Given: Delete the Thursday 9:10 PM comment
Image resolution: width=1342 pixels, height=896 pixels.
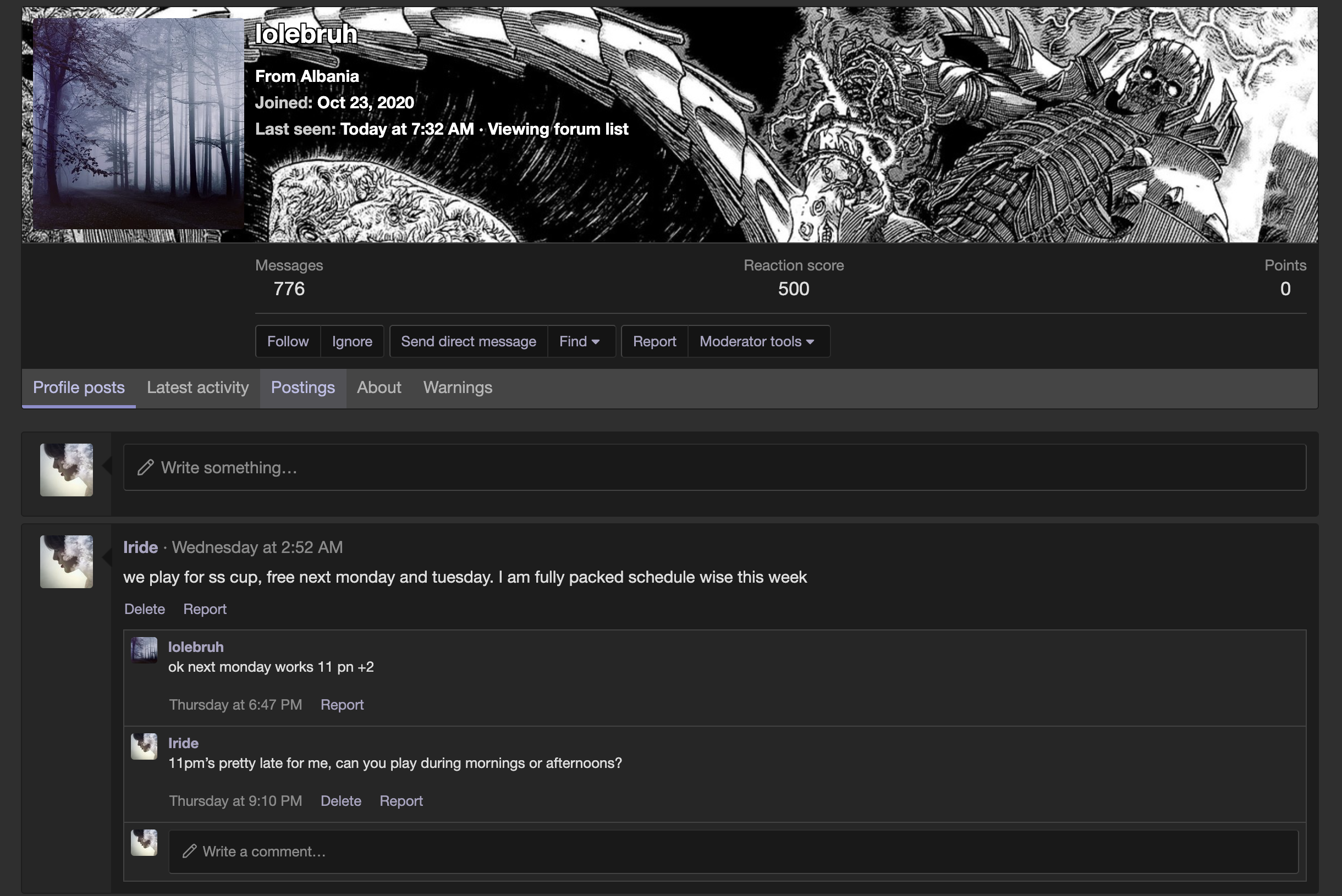Looking at the screenshot, I should click(341, 800).
